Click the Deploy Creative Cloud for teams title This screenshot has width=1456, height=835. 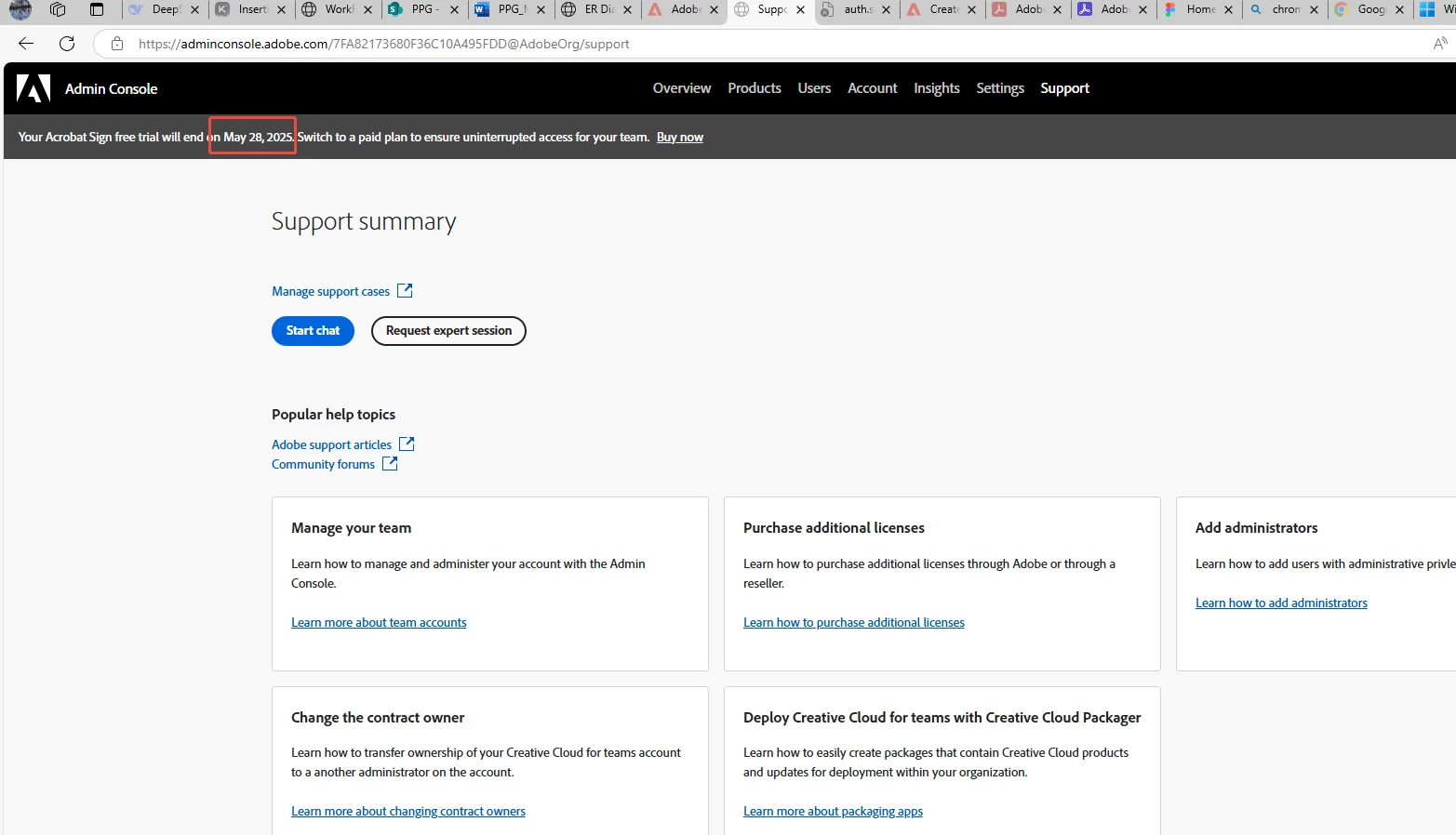tap(942, 718)
